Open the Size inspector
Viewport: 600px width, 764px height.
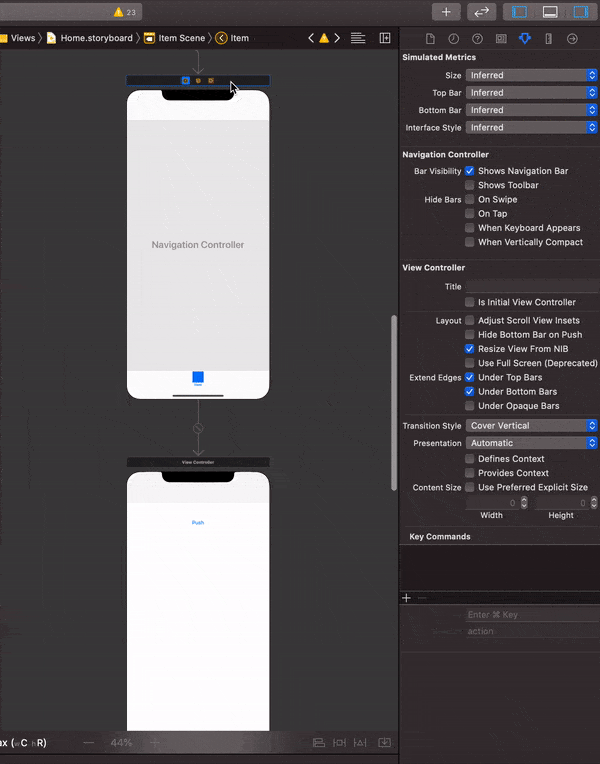[x=548, y=38]
